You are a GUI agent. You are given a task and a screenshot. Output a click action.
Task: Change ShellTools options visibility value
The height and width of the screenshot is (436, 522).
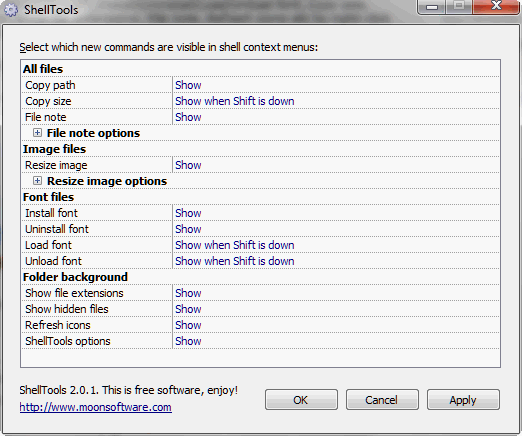(x=336, y=341)
